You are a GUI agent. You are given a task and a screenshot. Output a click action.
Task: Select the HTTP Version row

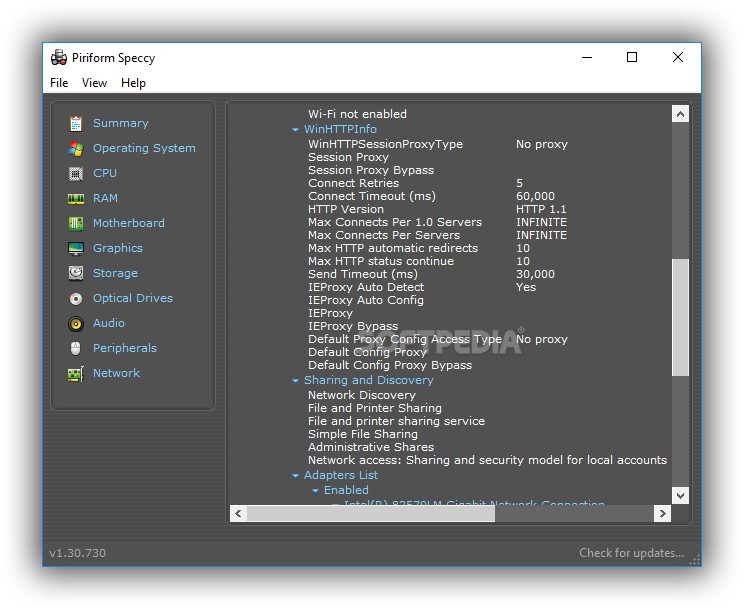click(x=437, y=209)
